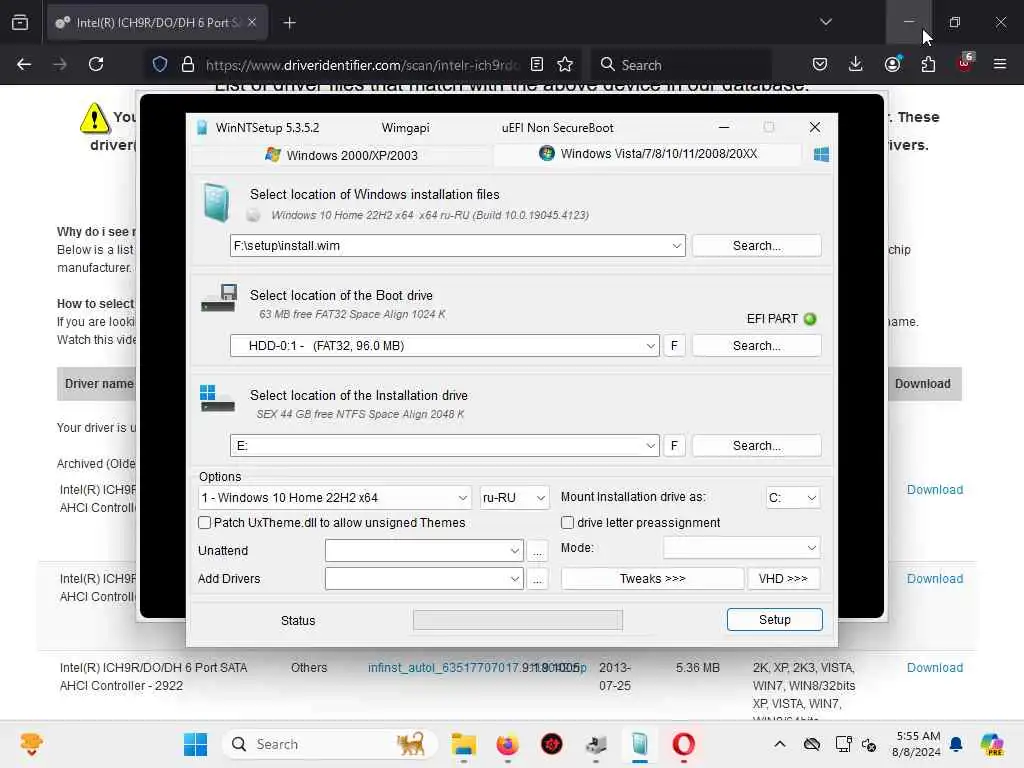
Task: Browse for Unattend file with ellipsis
Action: click(x=537, y=551)
